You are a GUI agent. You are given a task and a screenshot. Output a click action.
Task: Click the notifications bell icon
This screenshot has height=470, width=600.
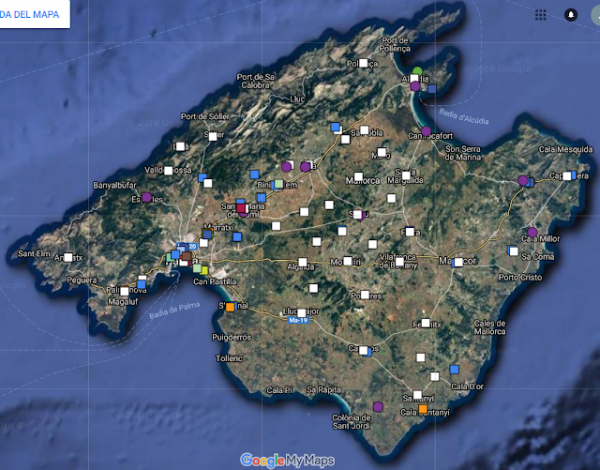[x=571, y=15]
